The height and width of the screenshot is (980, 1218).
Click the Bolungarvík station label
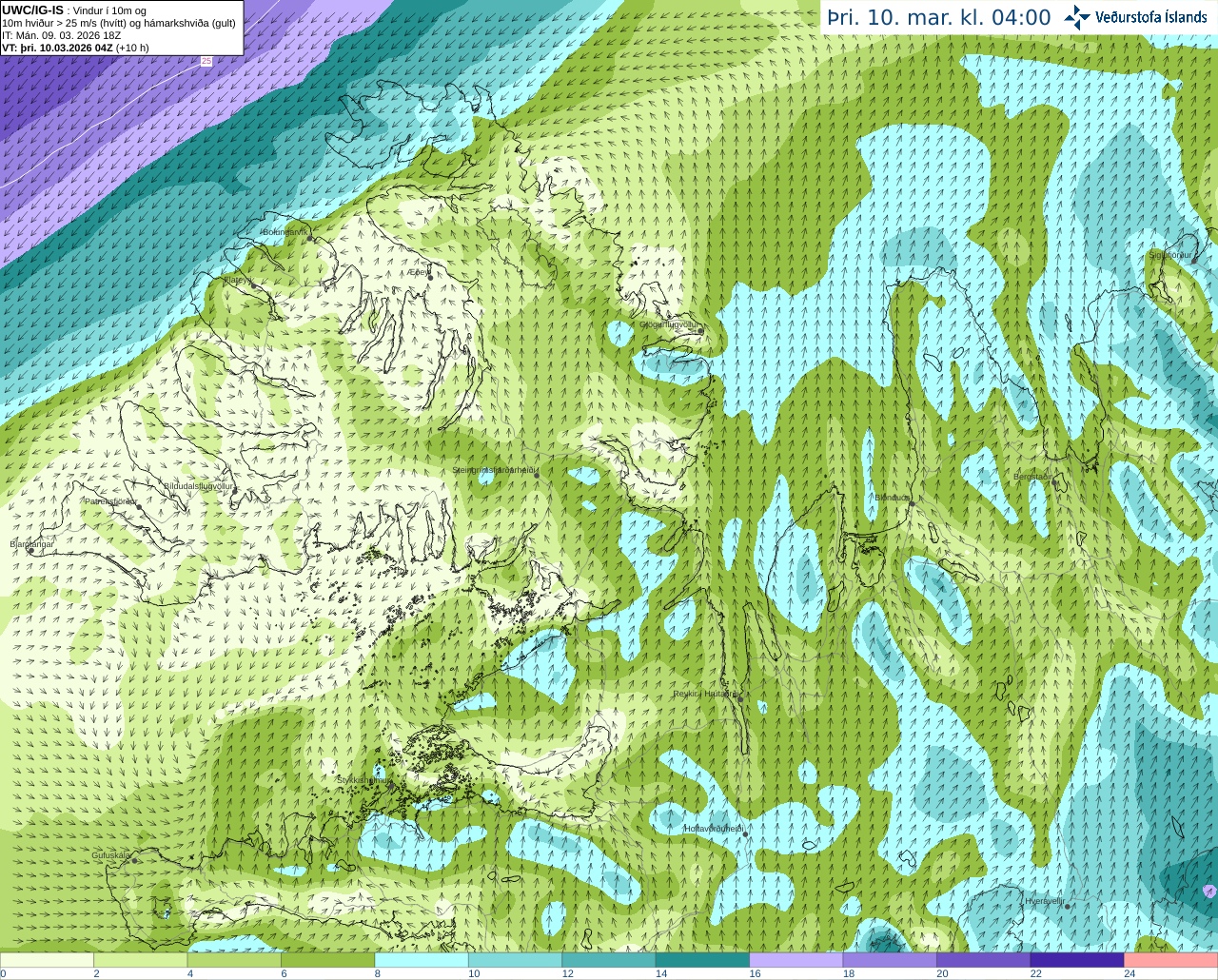[285, 231]
